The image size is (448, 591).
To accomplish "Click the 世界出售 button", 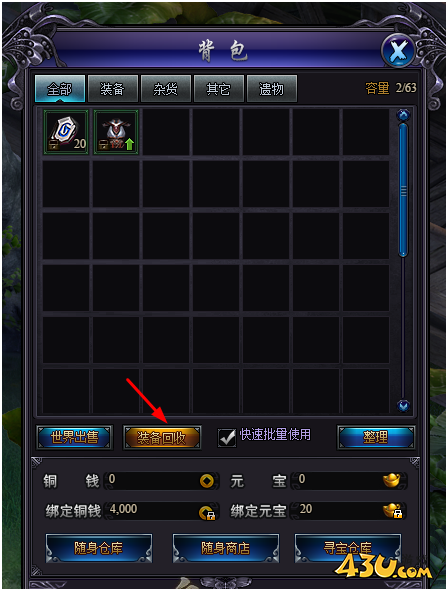I will click(x=74, y=437).
